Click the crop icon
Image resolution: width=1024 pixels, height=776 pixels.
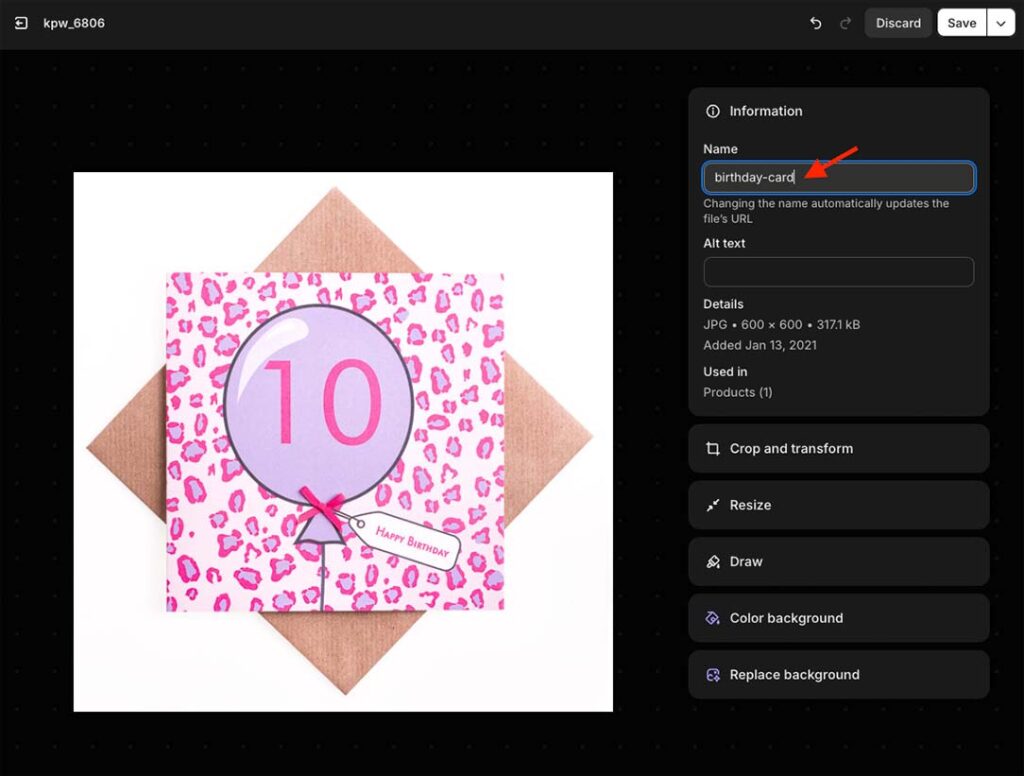click(x=712, y=449)
